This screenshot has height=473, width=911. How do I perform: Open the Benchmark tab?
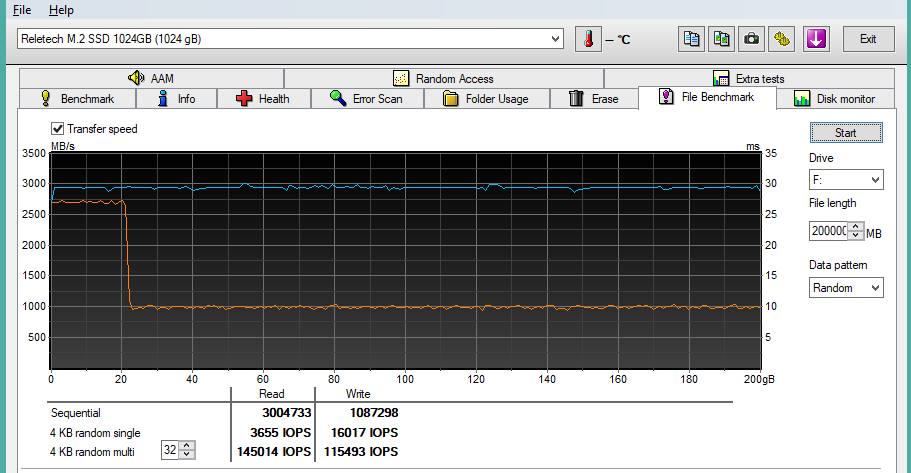coord(77,99)
